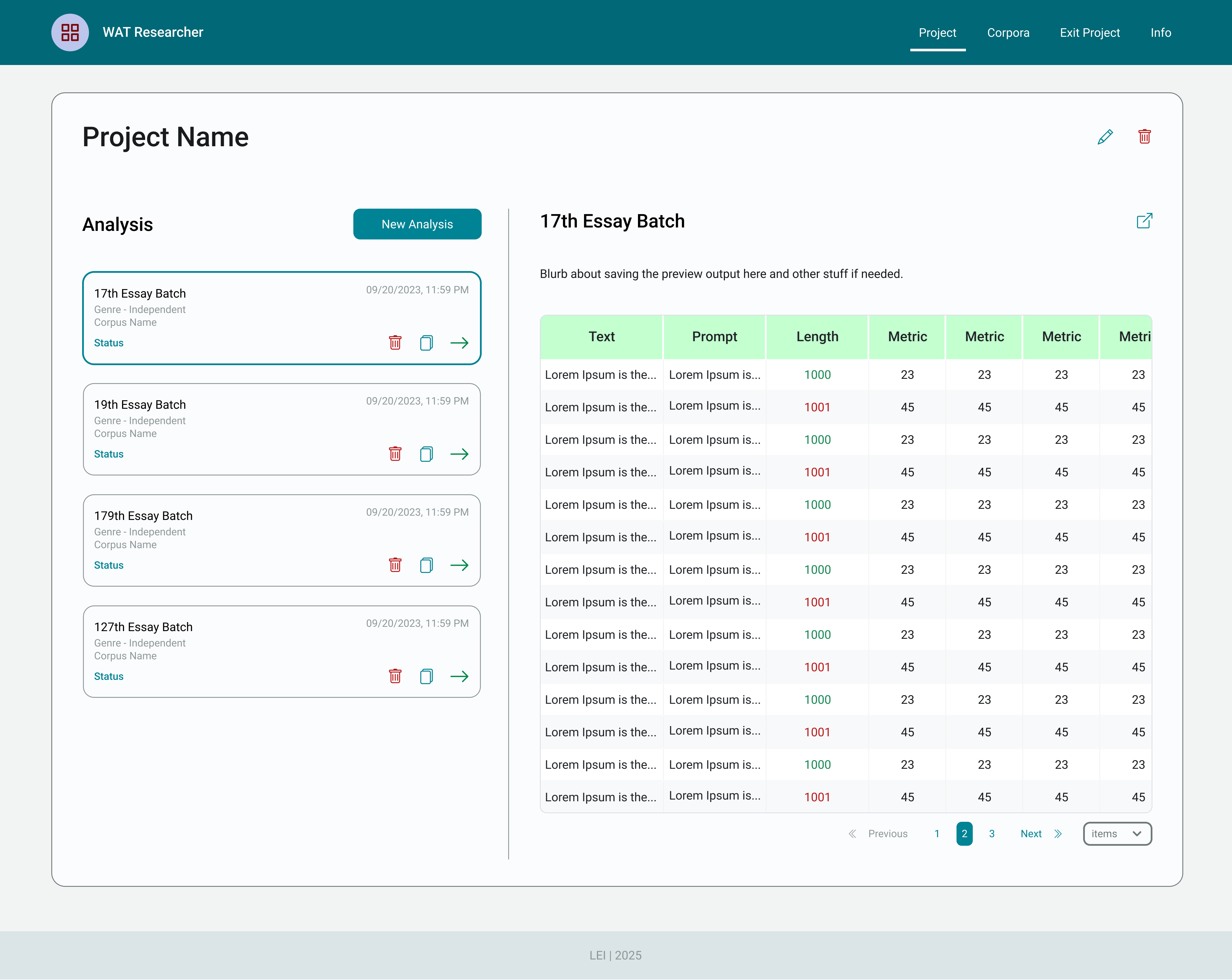Click the Next pagination link
This screenshot has height=980, width=1232.
click(x=1031, y=834)
